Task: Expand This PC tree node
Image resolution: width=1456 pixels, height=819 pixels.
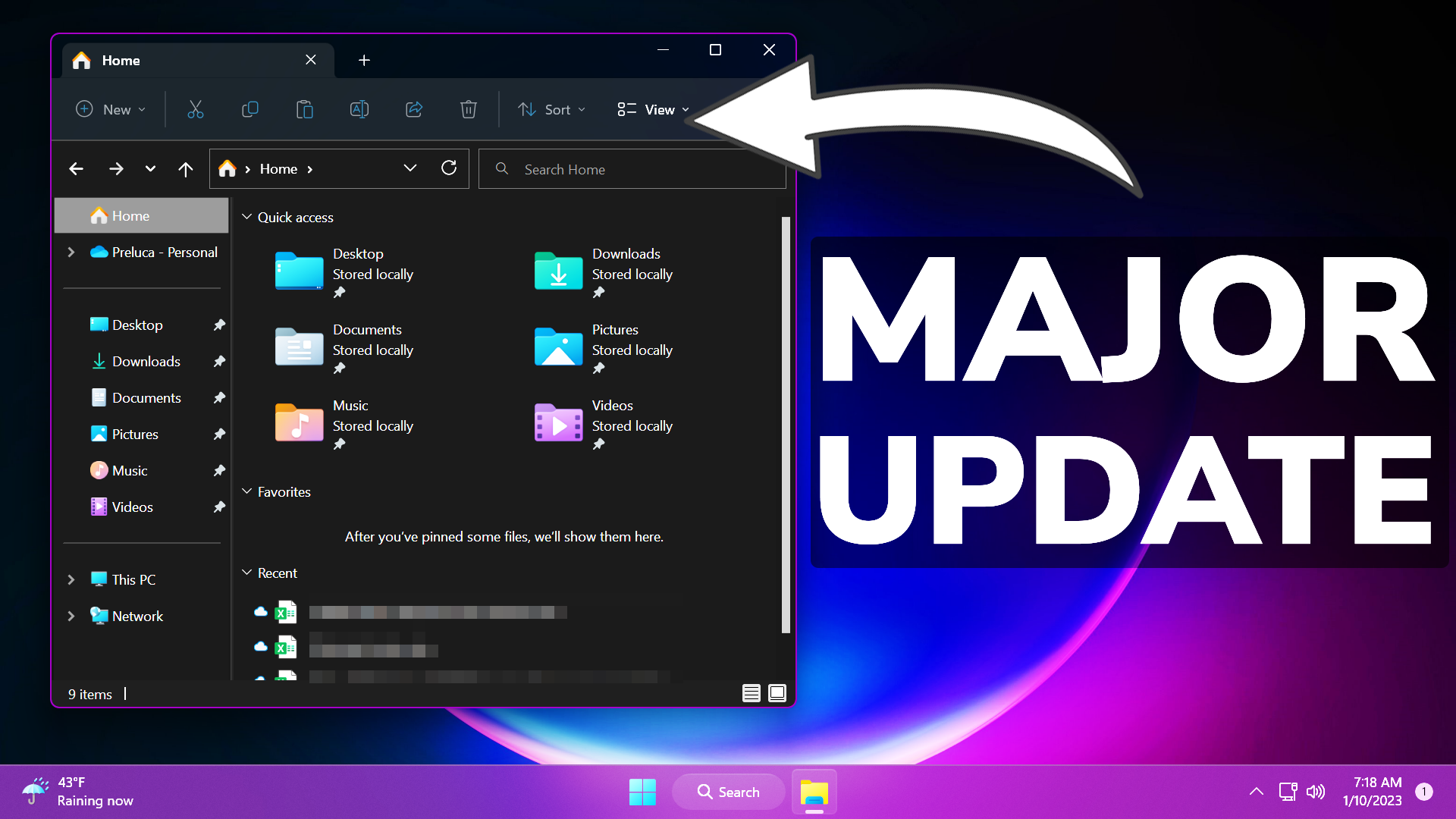Action: (71, 579)
